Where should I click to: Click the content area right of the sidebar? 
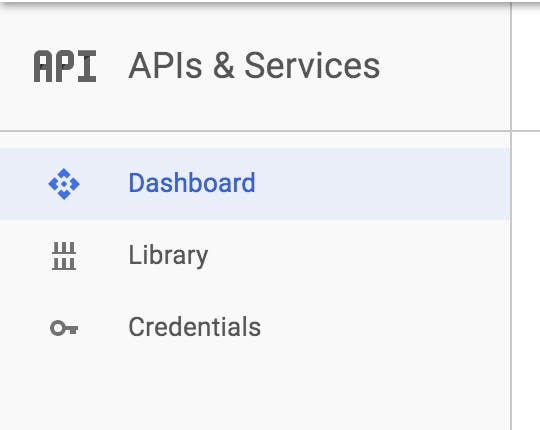526,241
